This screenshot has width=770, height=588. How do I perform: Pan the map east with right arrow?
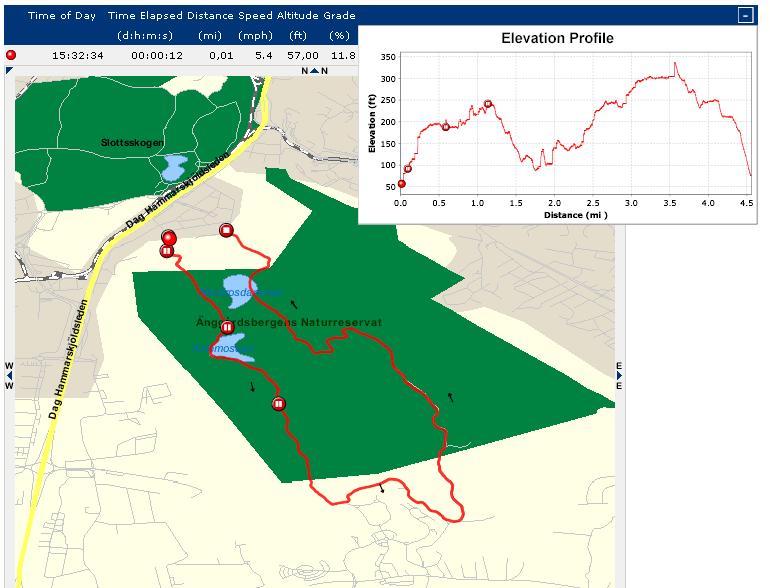click(619, 375)
